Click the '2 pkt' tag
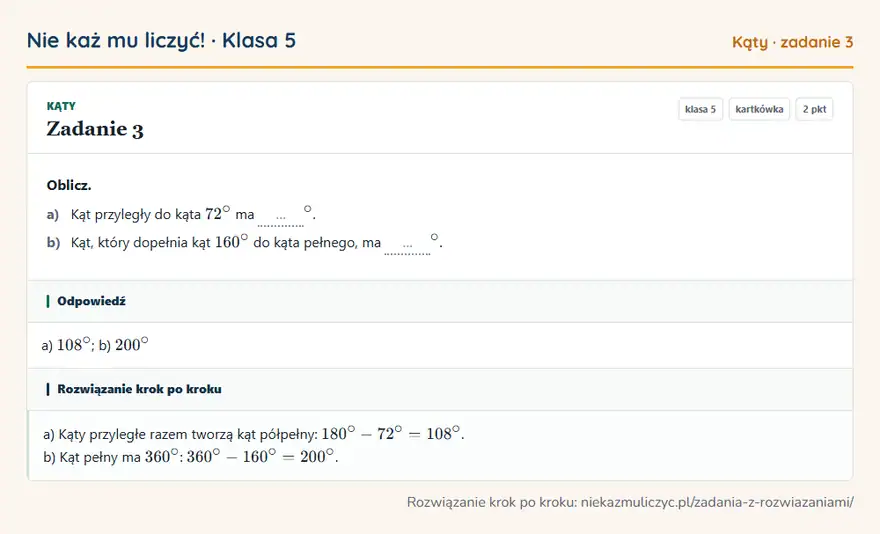The height and width of the screenshot is (534, 880). pyautogui.click(x=814, y=109)
